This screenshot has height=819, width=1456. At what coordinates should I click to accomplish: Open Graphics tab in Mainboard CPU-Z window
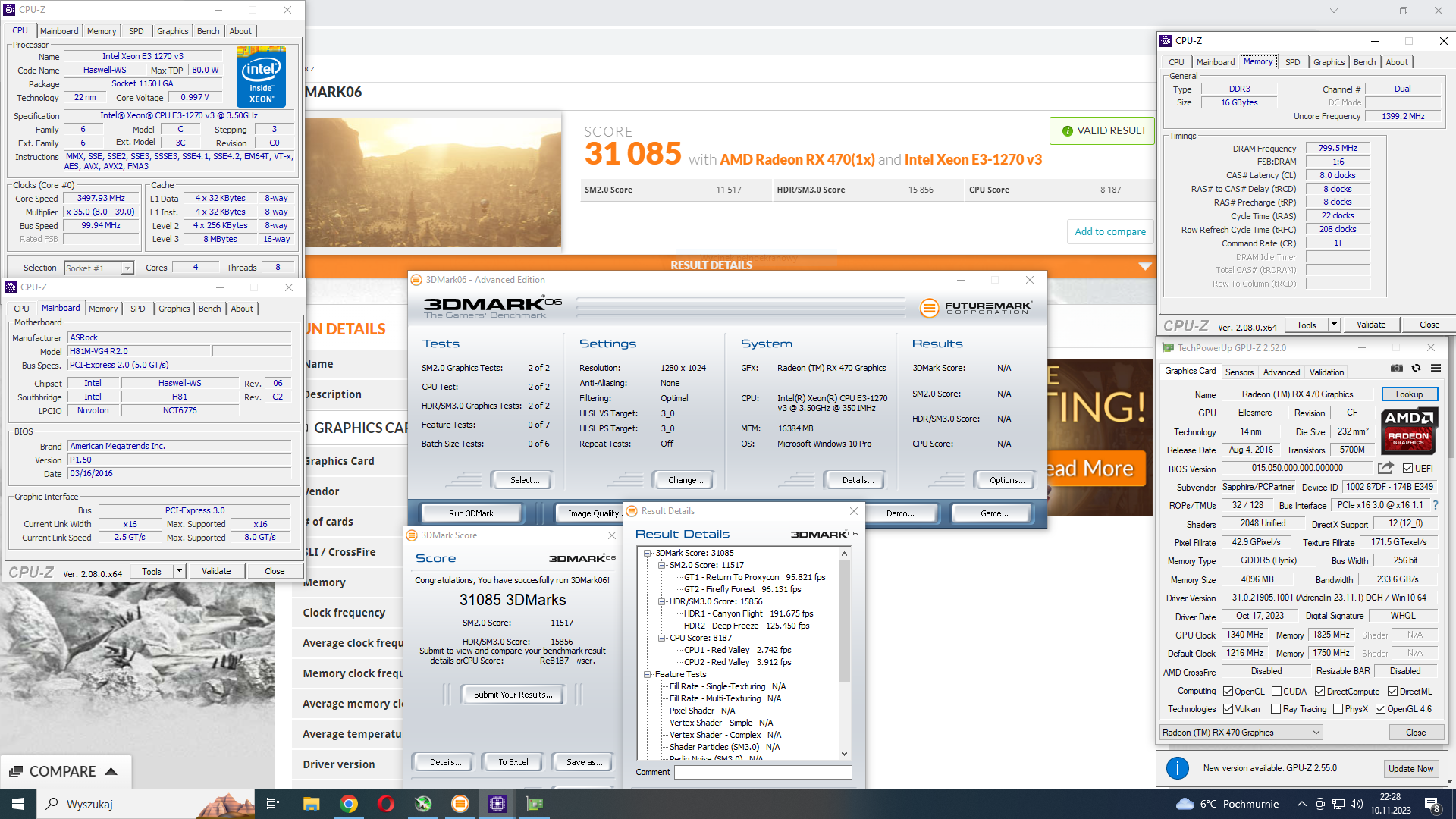[x=174, y=309]
